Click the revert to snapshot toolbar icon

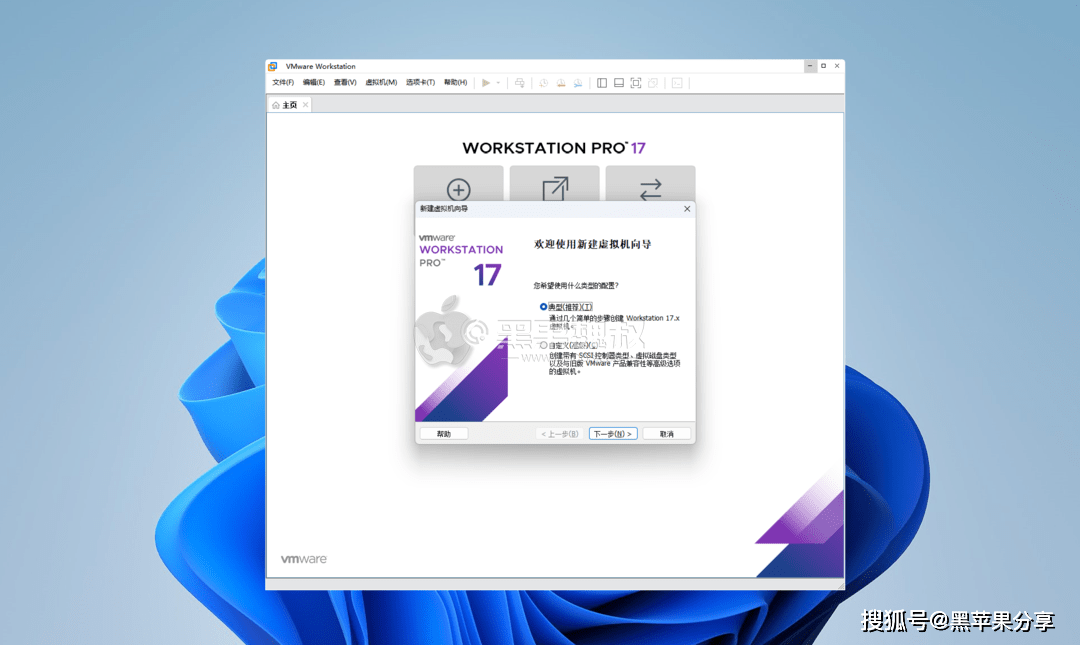point(561,83)
